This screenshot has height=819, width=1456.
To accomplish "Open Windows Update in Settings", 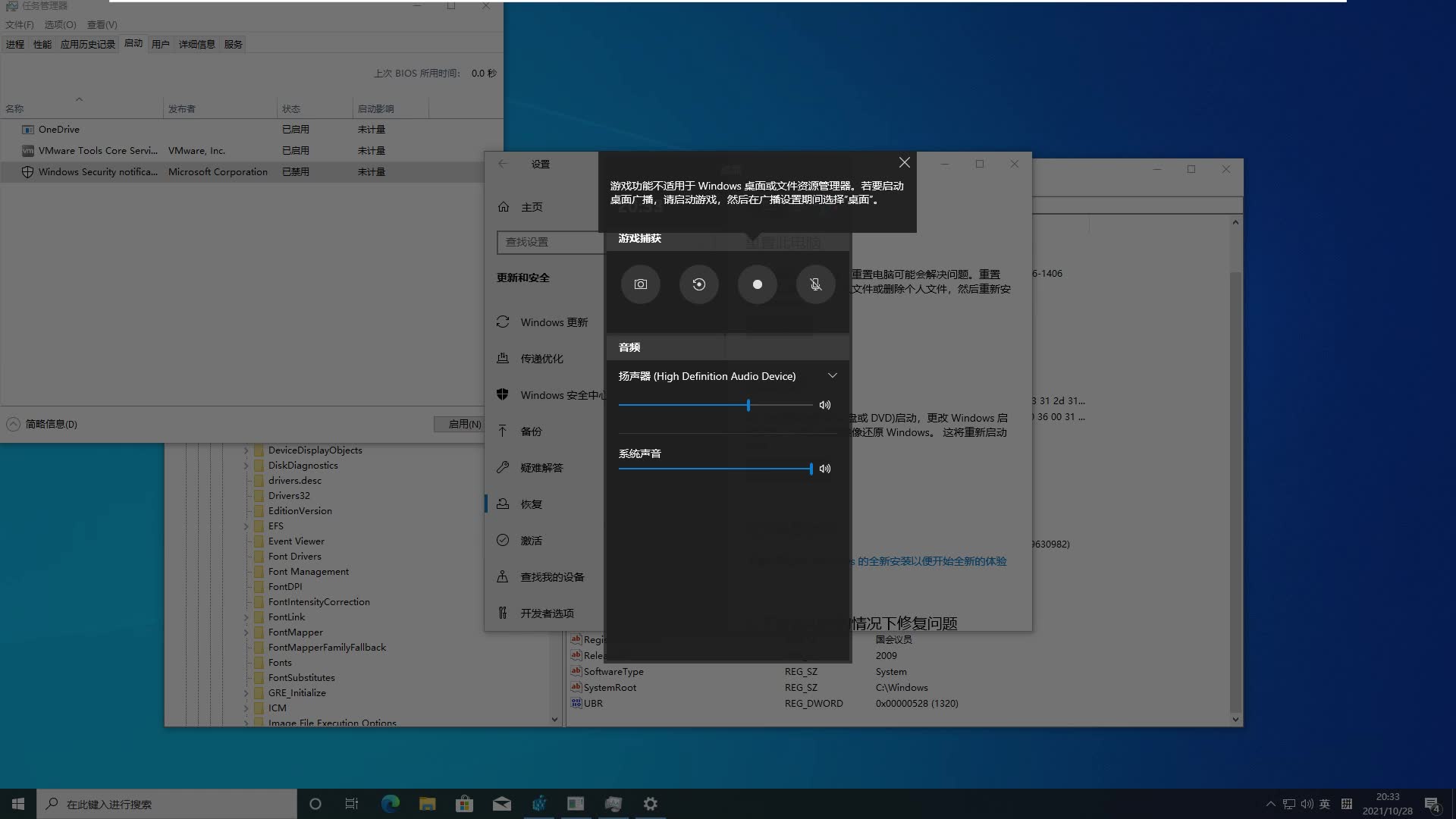I will tap(543, 322).
